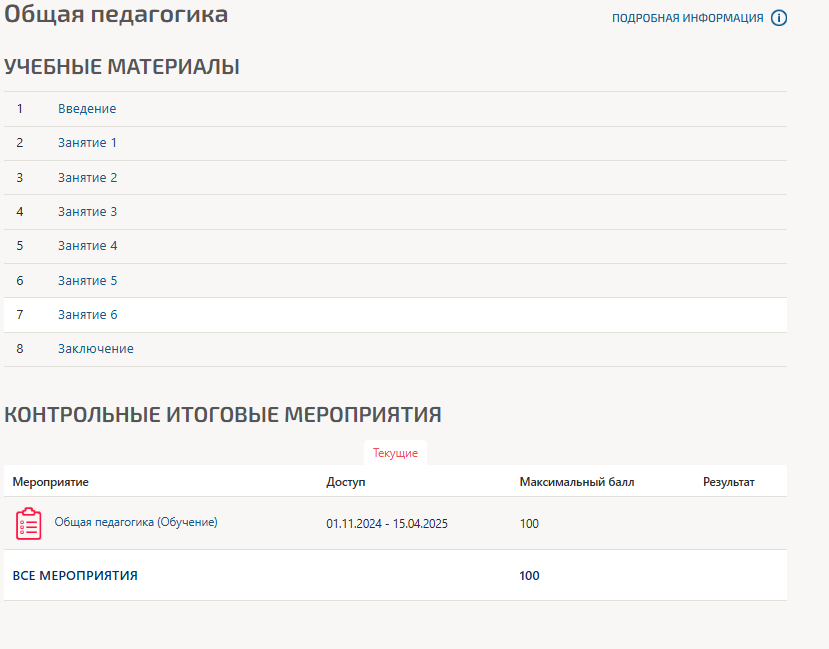Click the Мероприятие column header
829x649 pixels.
(x=51, y=482)
